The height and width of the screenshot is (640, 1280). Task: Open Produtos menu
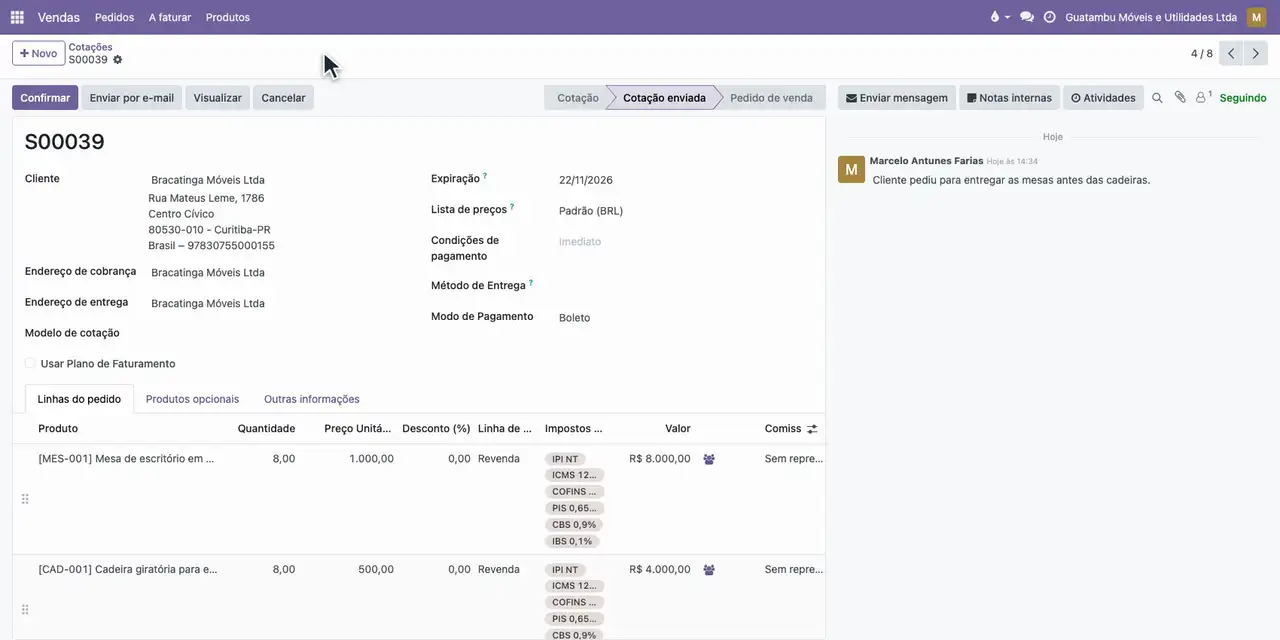[228, 17]
